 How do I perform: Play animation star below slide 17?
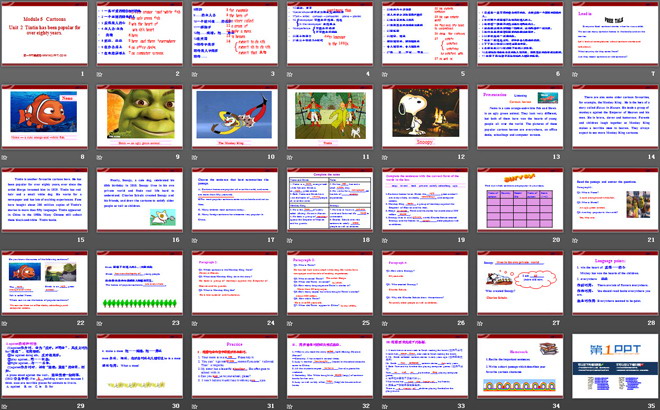pyautogui.click(x=194, y=240)
